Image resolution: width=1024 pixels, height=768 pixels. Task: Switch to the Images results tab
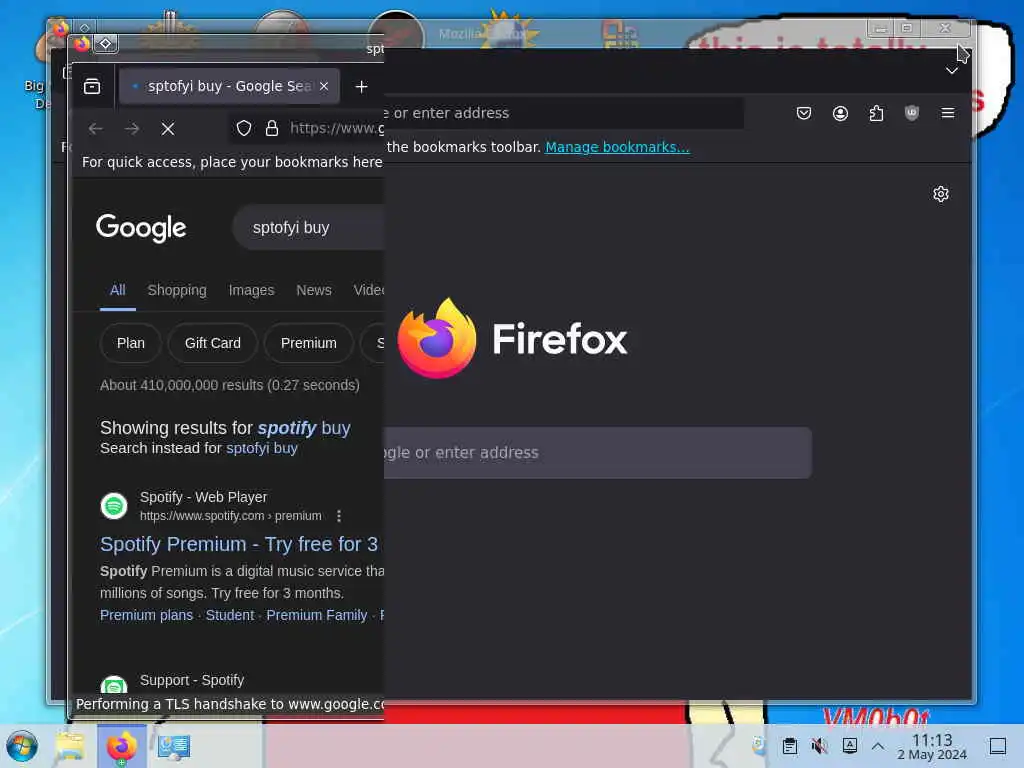(251, 290)
